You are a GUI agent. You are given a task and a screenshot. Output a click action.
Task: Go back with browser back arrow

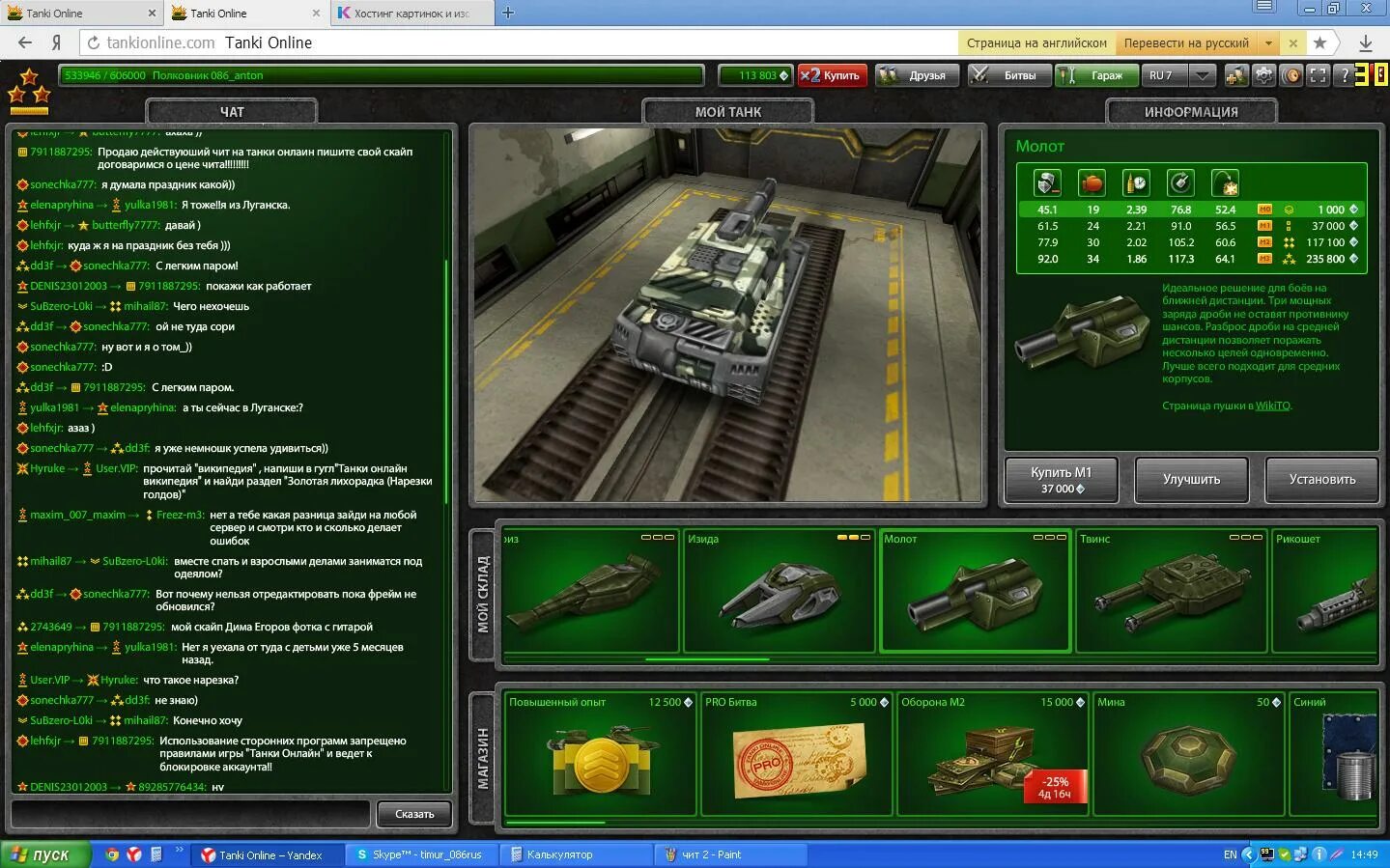click(25, 42)
